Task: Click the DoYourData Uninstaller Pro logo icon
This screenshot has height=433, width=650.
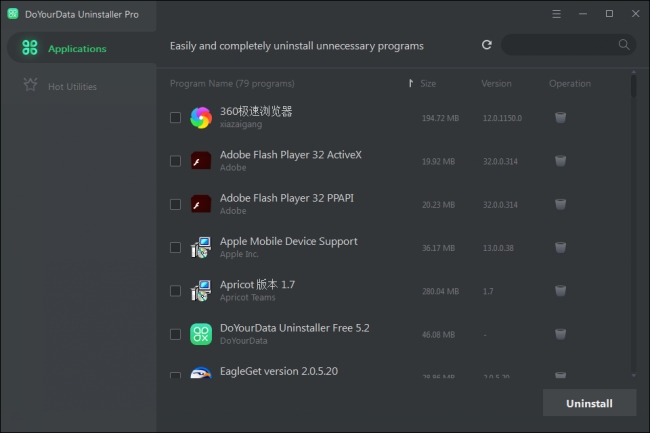Action: pyautogui.click(x=13, y=14)
